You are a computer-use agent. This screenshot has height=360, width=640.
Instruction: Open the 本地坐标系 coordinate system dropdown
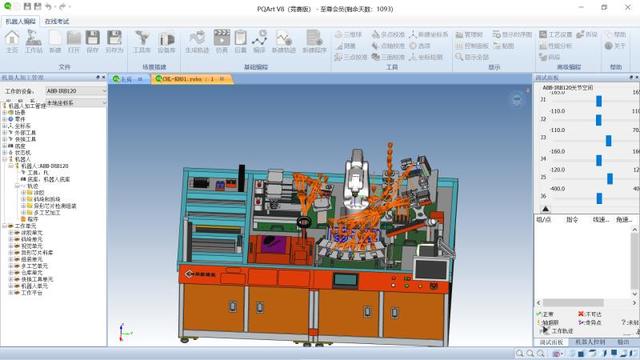point(76,103)
